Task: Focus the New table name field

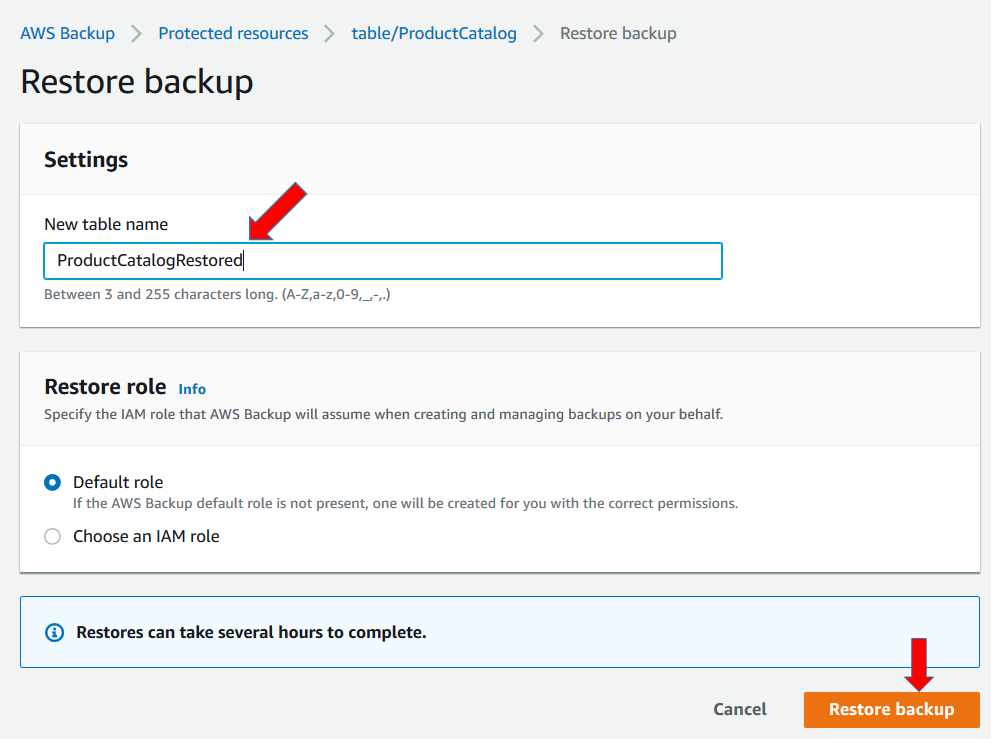Action: 383,261
